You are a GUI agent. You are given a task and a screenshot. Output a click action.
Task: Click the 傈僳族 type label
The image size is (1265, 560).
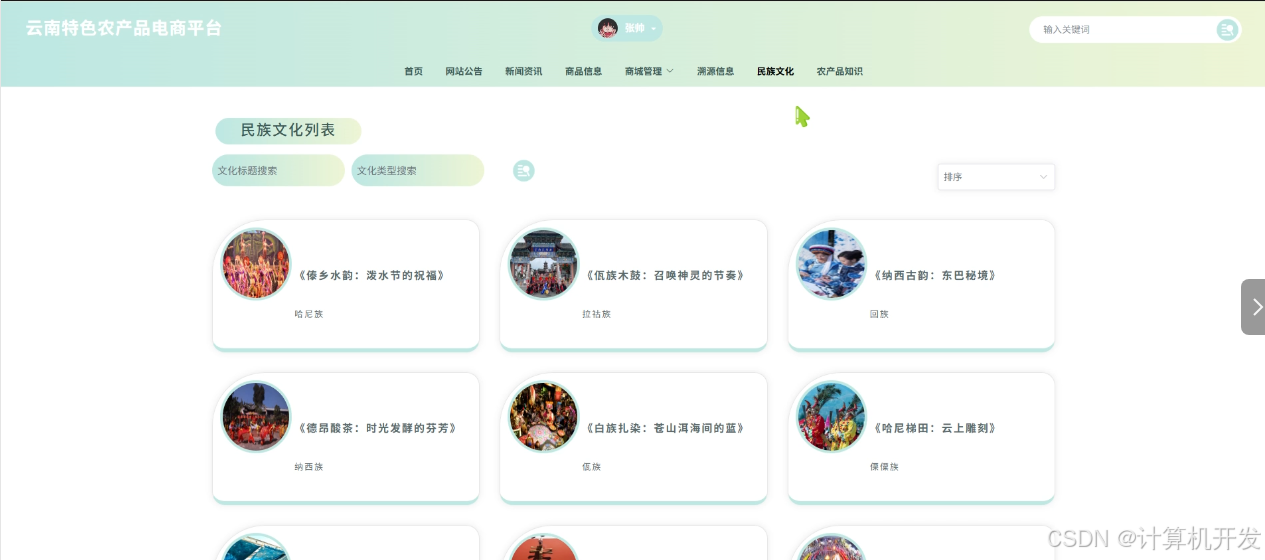pos(884,467)
